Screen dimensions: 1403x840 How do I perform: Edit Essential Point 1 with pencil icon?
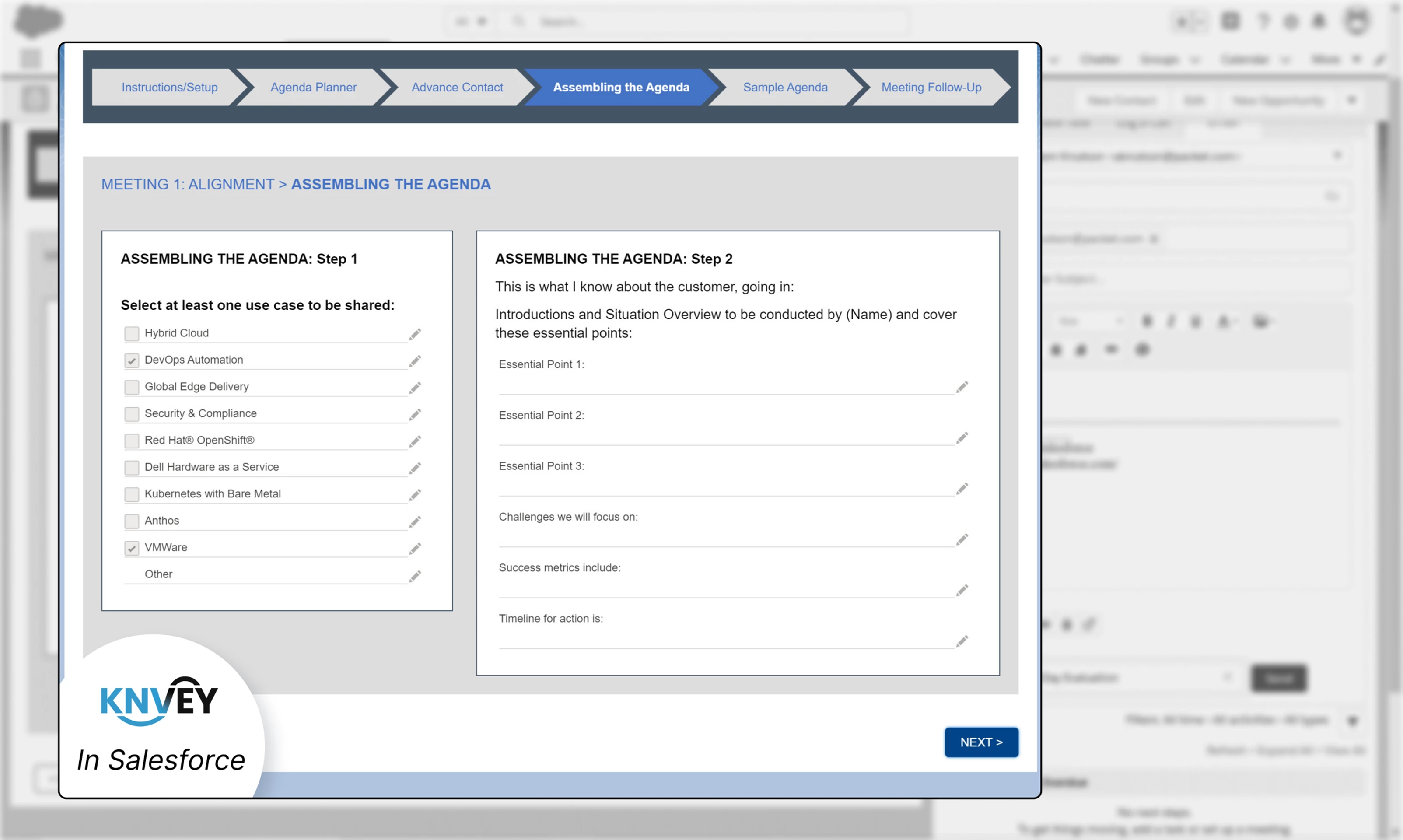pyautogui.click(x=962, y=387)
